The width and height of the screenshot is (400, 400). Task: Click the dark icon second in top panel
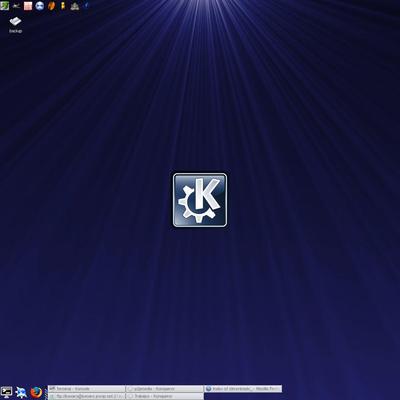click(16, 6)
